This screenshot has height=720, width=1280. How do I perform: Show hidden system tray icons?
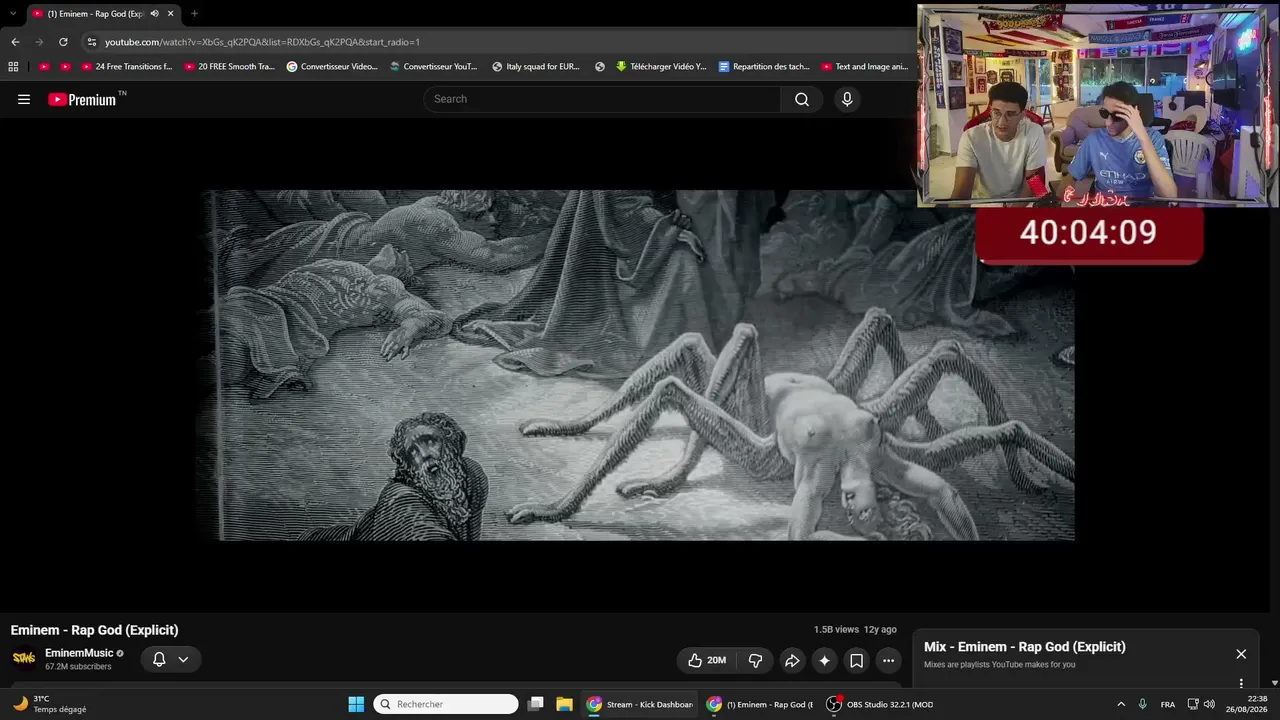click(1121, 704)
